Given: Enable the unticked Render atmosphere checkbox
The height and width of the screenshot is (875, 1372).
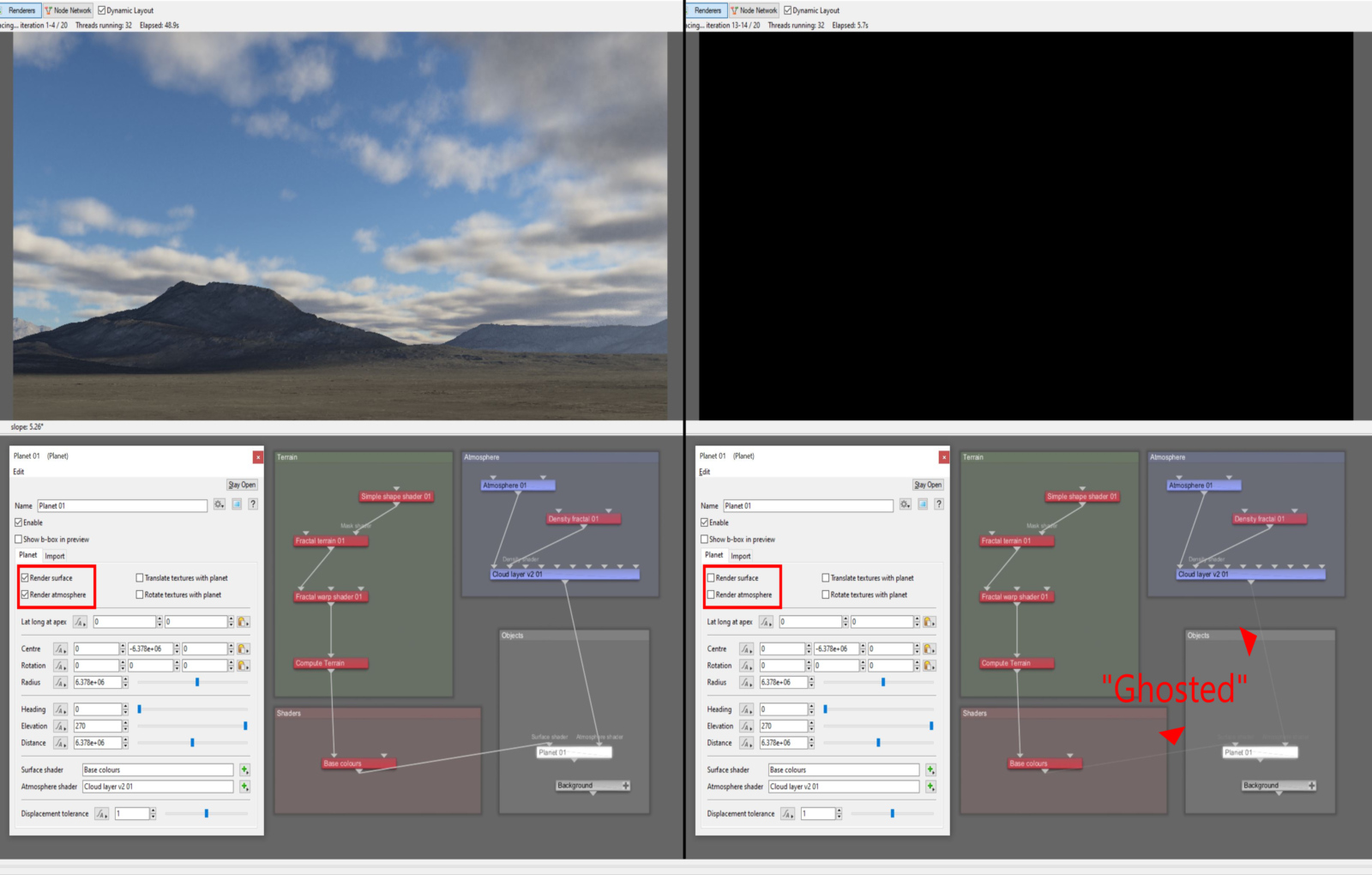Looking at the screenshot, I should (711, 594).
